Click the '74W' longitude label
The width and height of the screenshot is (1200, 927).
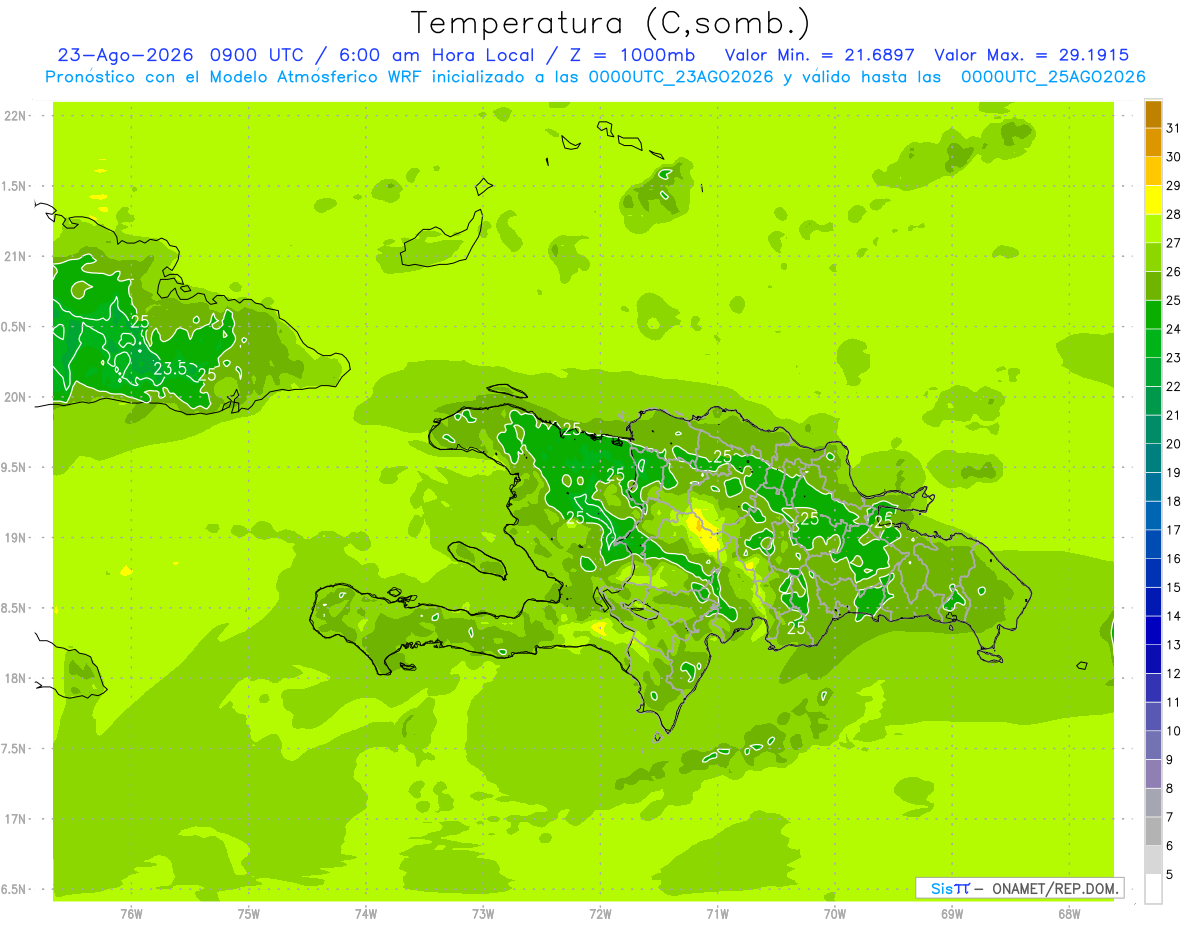pyautogui.click(x=365, y=914)
